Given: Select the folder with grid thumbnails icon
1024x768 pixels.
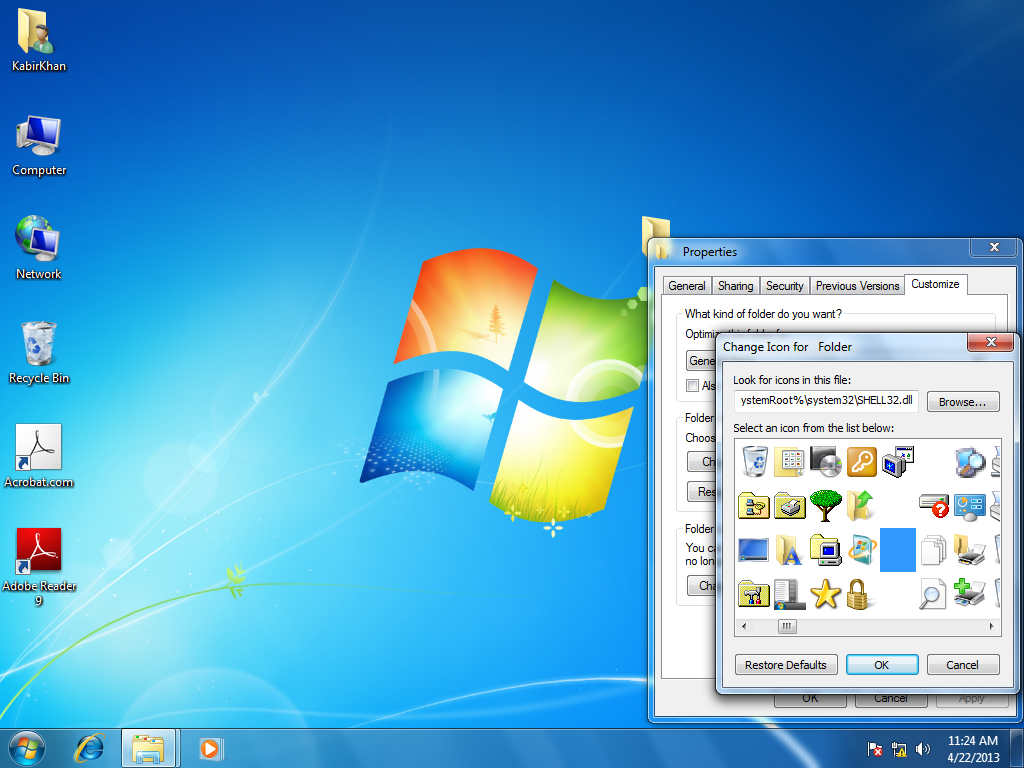Looking at the screenshot, I should (x=790, y=462).
